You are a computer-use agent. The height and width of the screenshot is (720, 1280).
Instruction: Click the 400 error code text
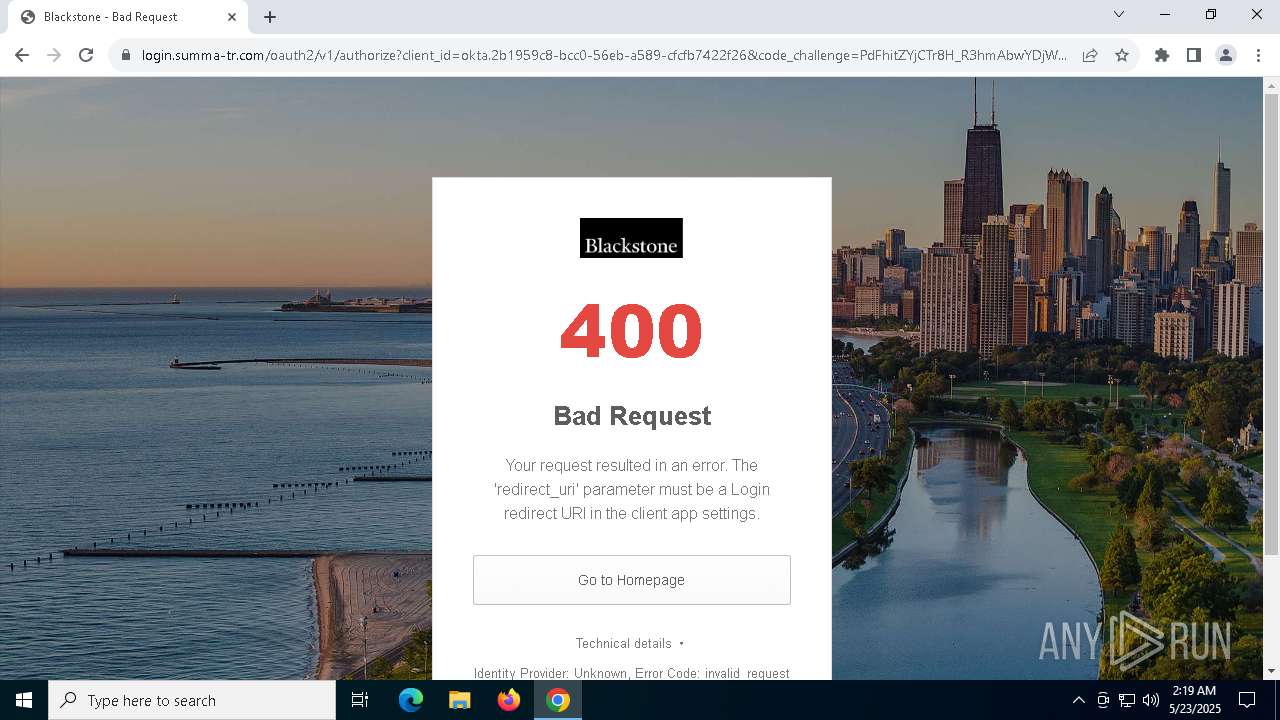point(631,331)
